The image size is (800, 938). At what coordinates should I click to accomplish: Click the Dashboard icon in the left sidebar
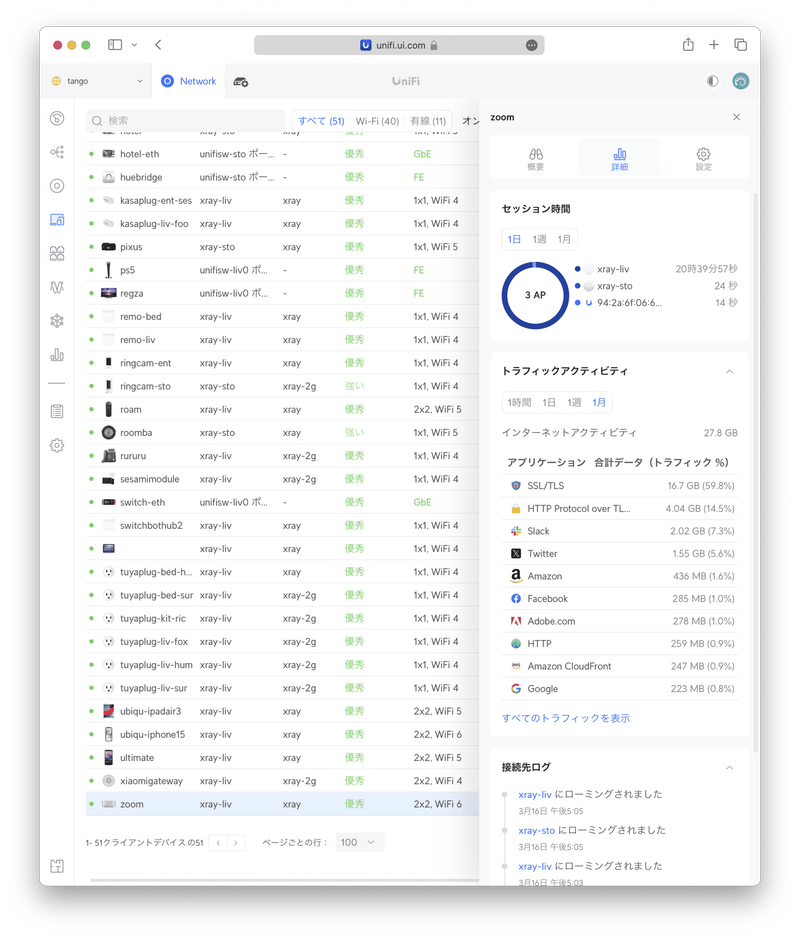[57, 119]
